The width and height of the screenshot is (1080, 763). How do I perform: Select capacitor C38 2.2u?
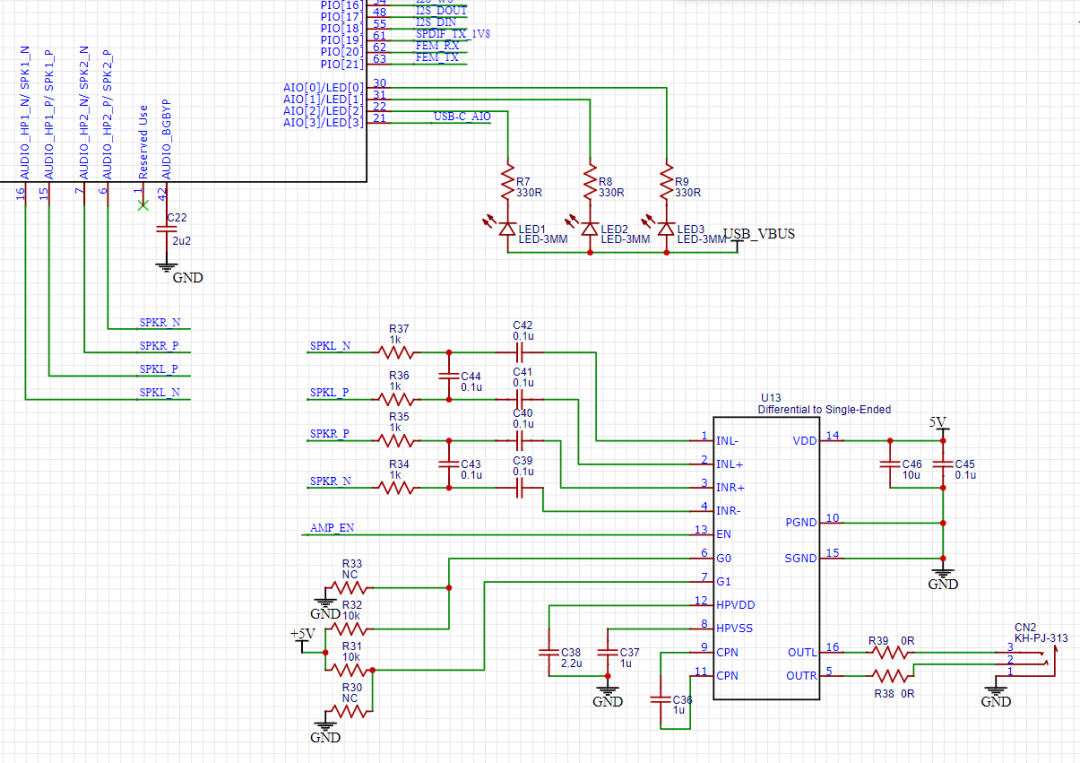click(549, 651)
